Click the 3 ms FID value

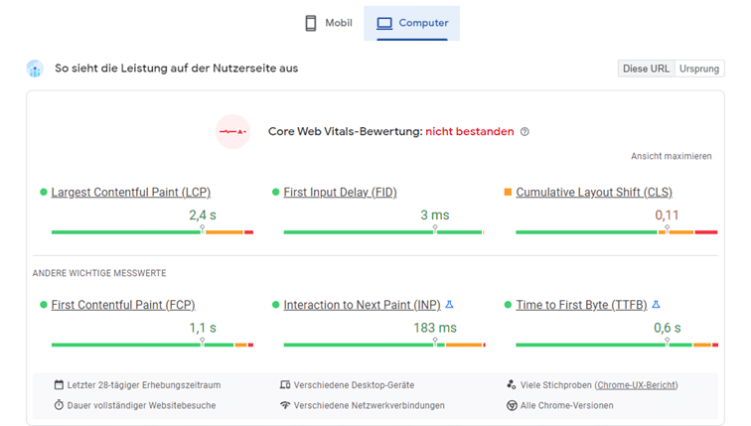(x=435, y=215)
